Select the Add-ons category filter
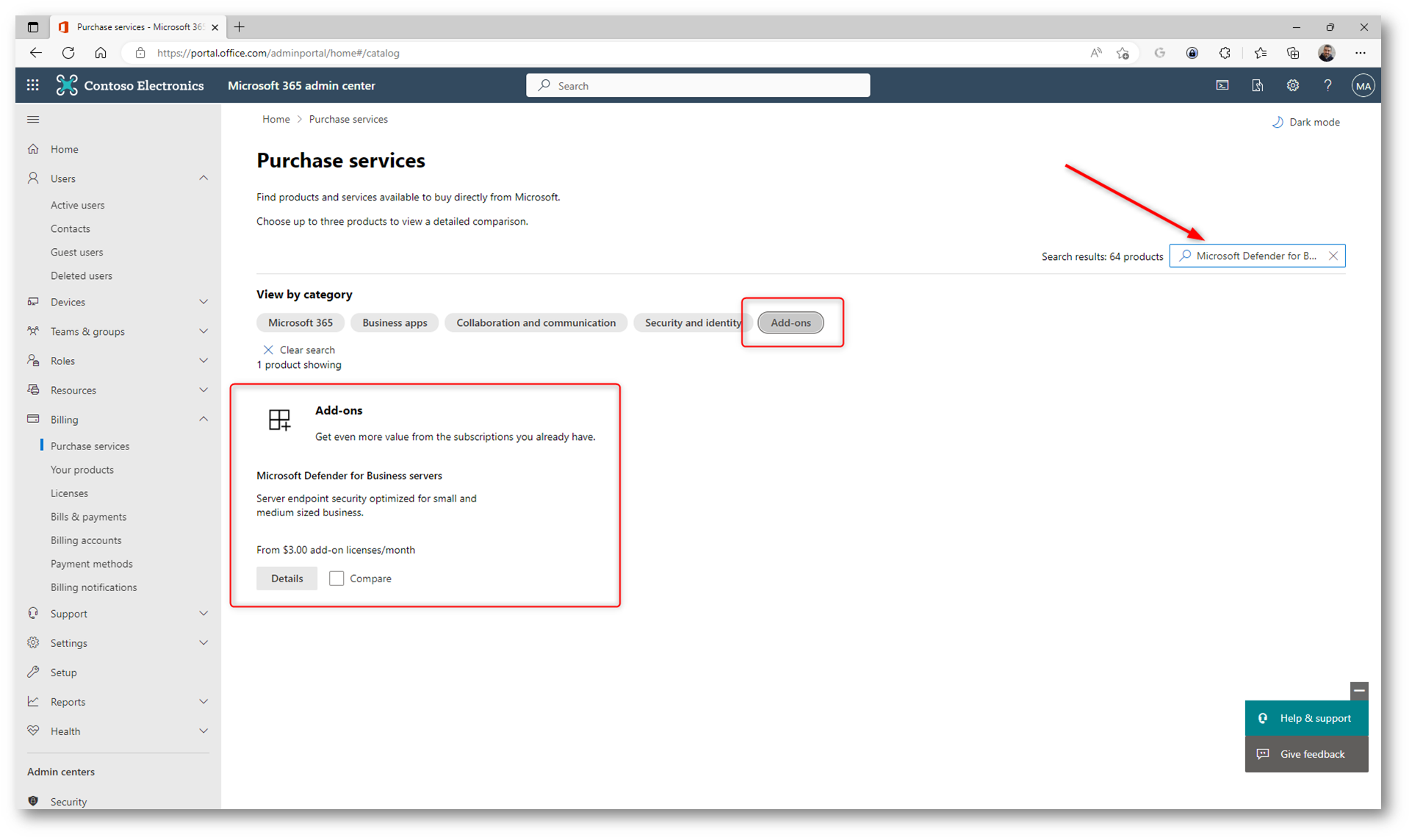Screen dimensions: 1412x840 790,322
